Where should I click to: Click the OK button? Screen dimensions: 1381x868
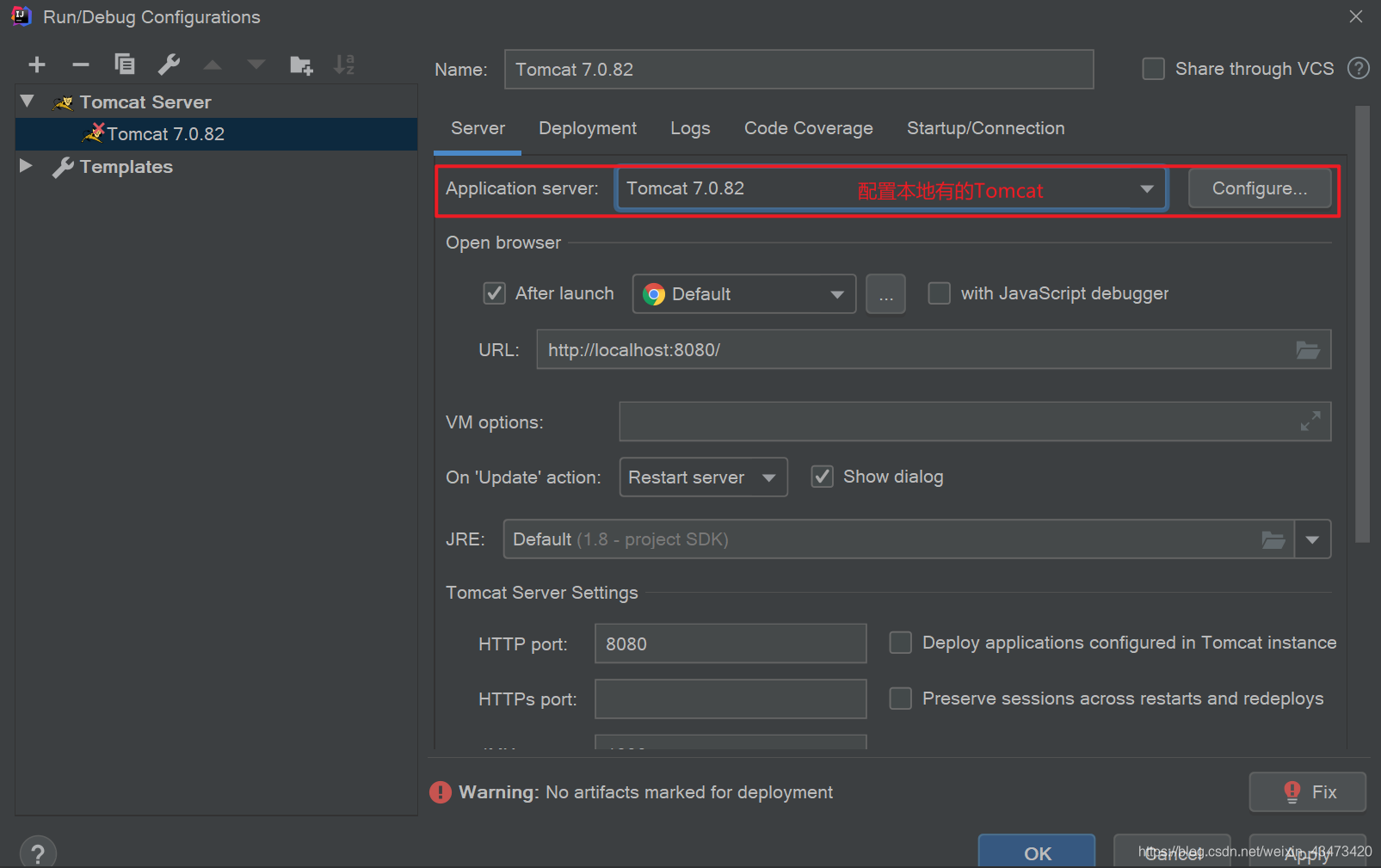1037,853
